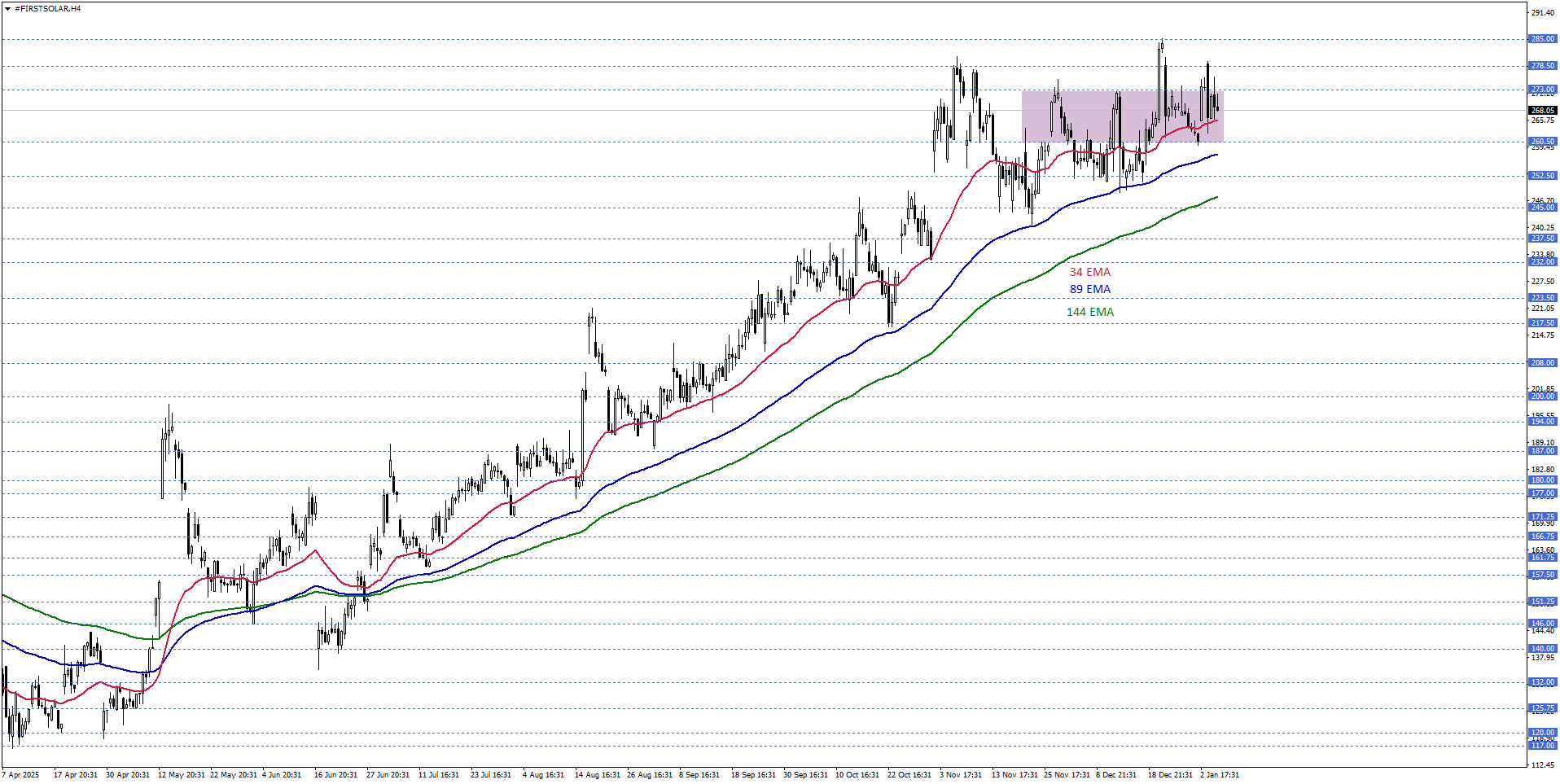
Task: Click the 2 Jan 17:31 date label
Action: (1220, 775)
